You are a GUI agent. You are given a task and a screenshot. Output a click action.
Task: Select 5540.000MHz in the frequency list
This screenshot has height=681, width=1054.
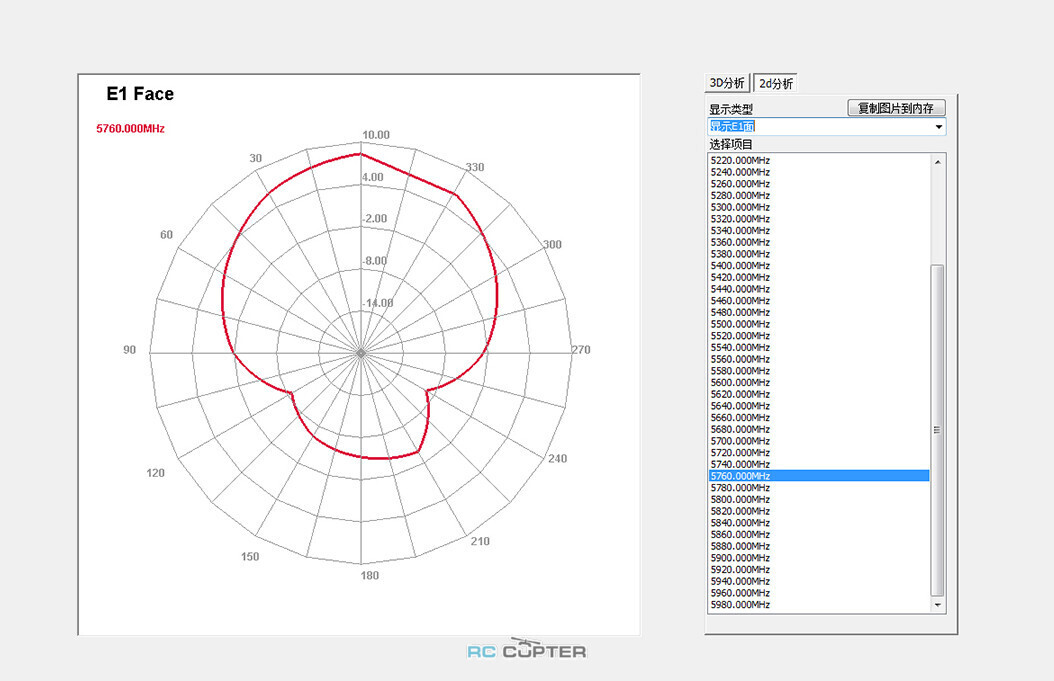pos(819,348)
